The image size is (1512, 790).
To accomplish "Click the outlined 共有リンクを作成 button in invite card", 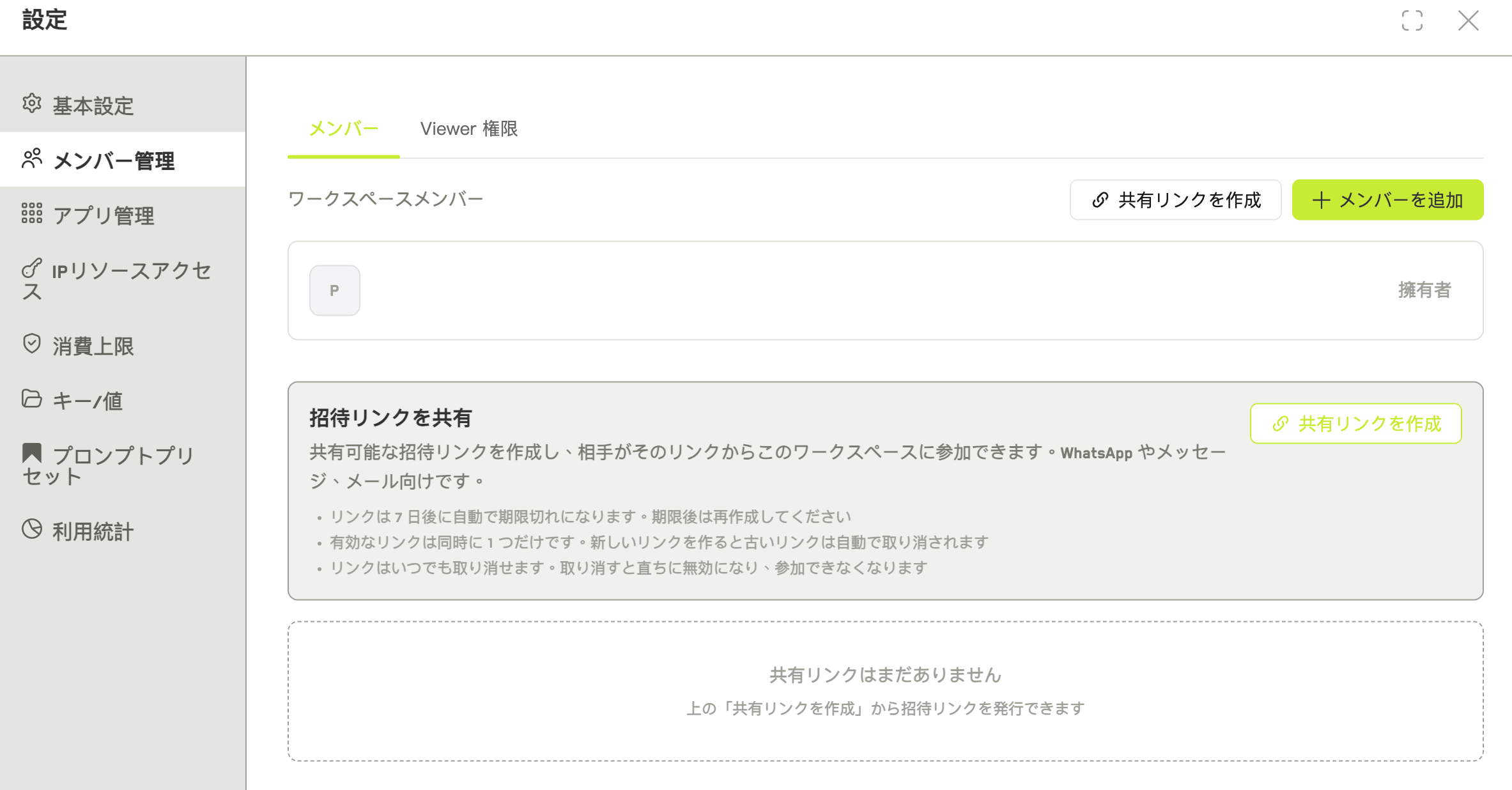I will pyautogui.click(x=1356, y=423).
